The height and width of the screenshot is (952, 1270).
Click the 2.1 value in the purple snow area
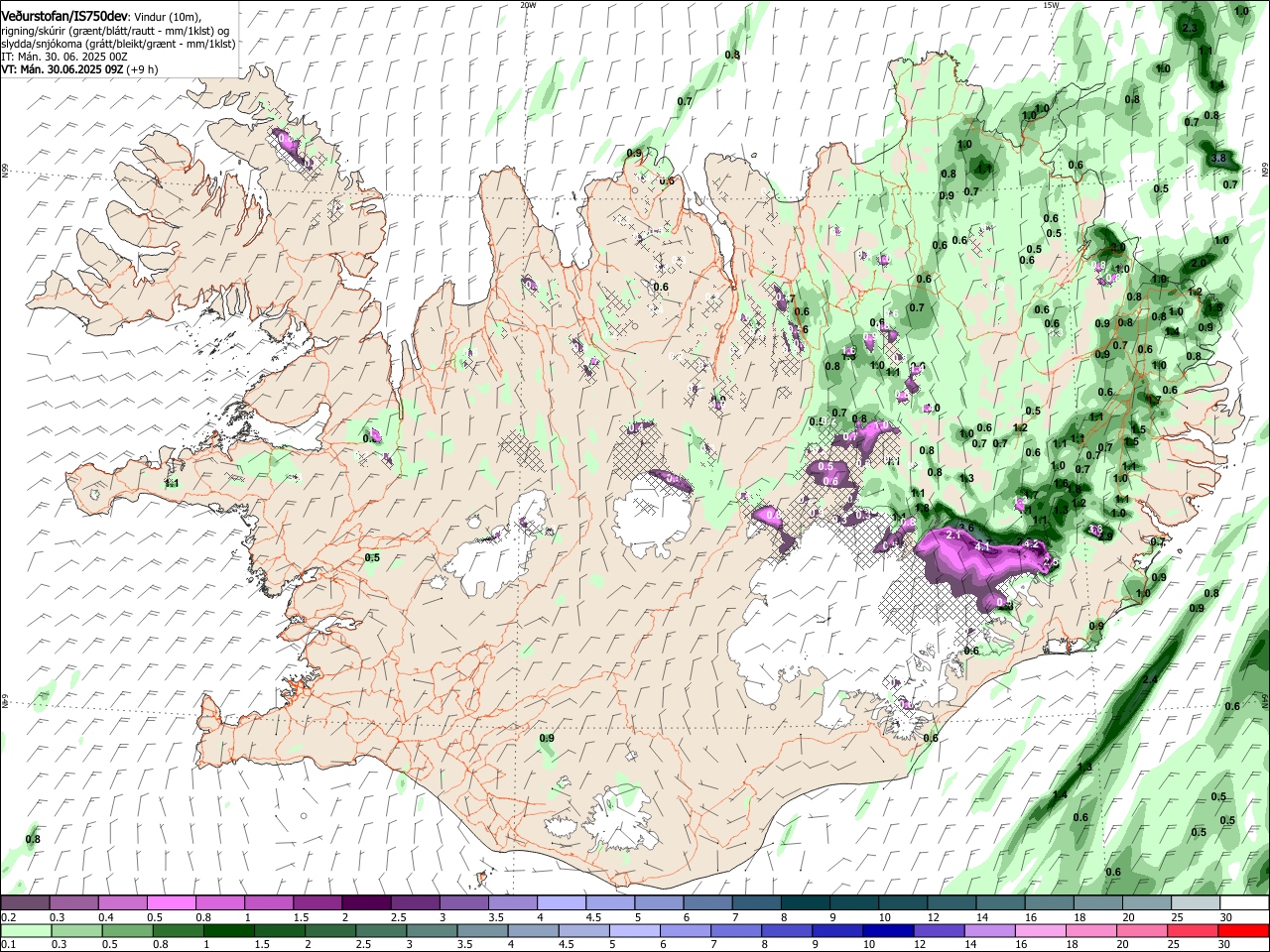(954, 535)
